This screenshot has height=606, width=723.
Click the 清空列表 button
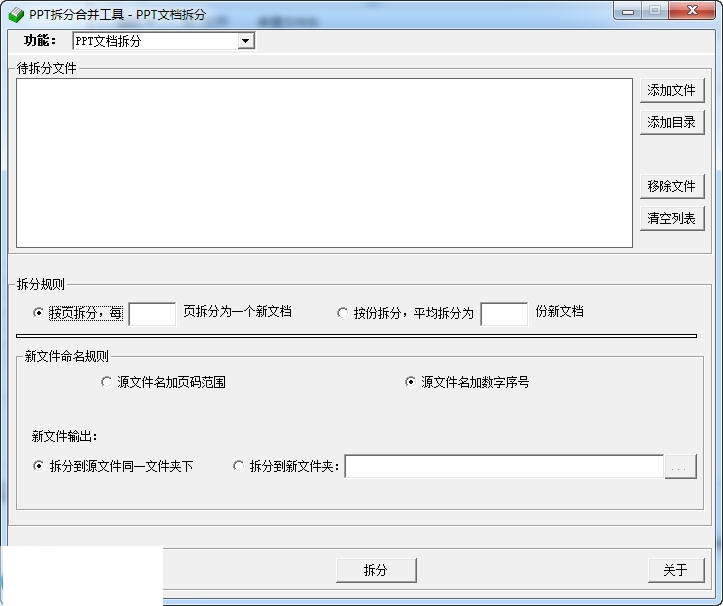[x=672, y=219]
